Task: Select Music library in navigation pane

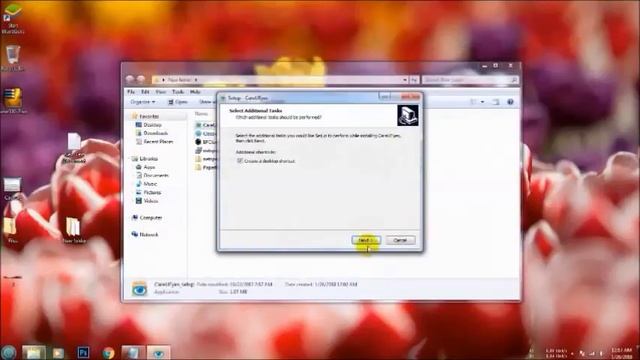Action: pos(150,184)
